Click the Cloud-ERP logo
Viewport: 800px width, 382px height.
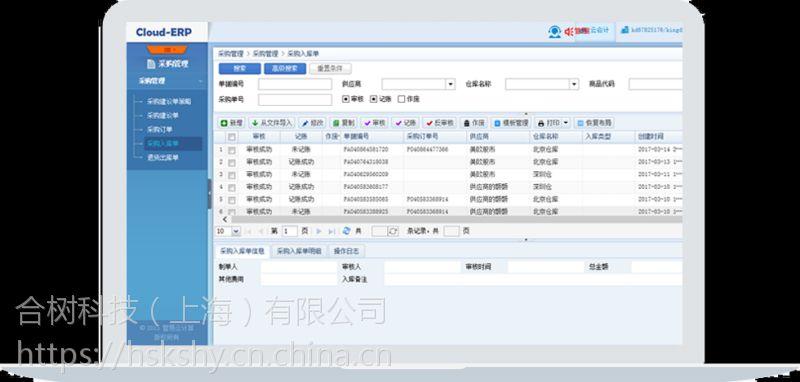164,33
